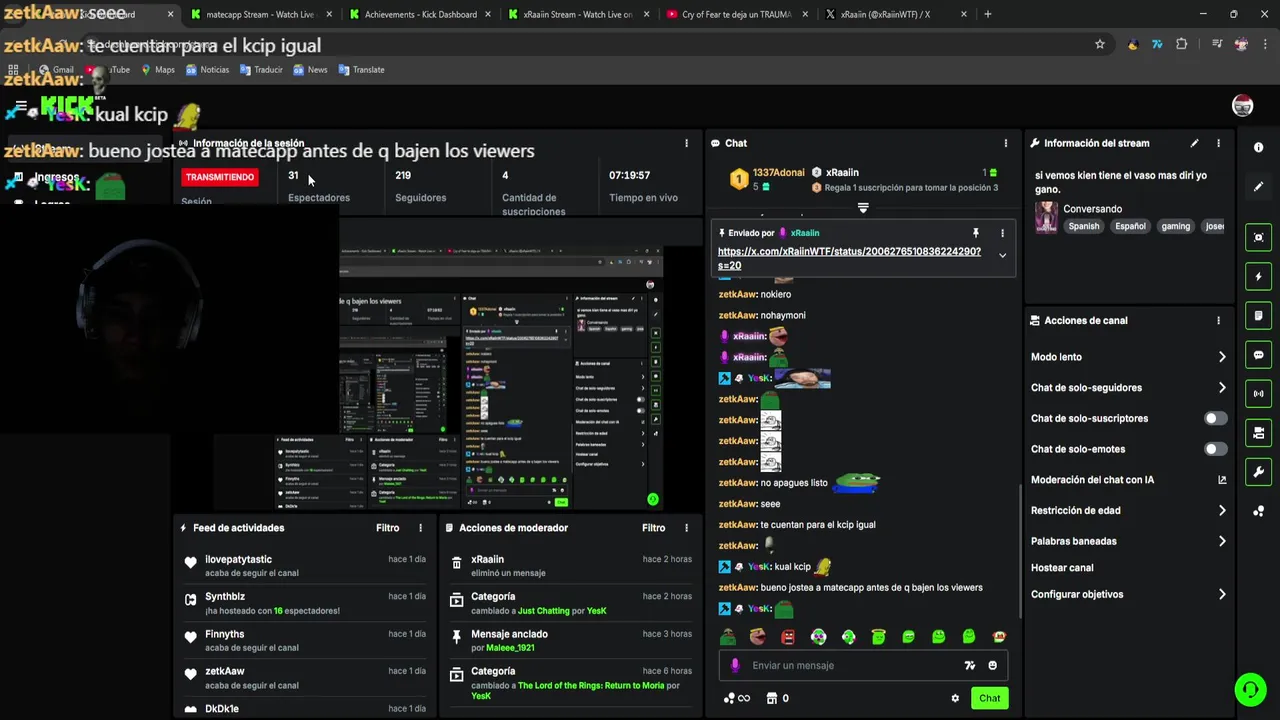Screen dimensions: 1280x720
Task: Click the gift shop icon below chat input
Action: point(772,698)
